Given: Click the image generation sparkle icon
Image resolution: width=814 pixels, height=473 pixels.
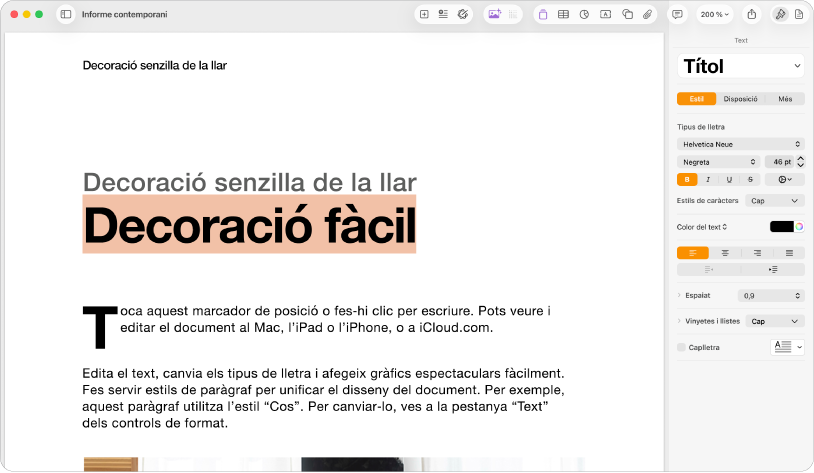Looking at the screenshot, I should point(495,15).
